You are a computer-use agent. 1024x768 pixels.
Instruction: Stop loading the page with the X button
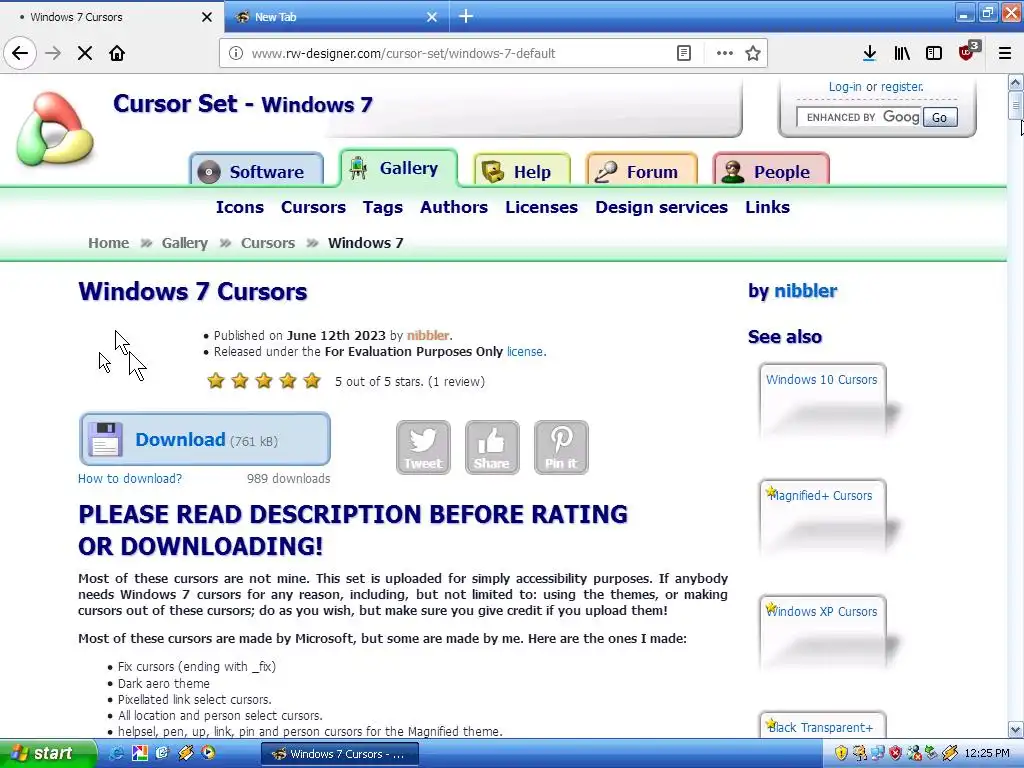[85, 53]
